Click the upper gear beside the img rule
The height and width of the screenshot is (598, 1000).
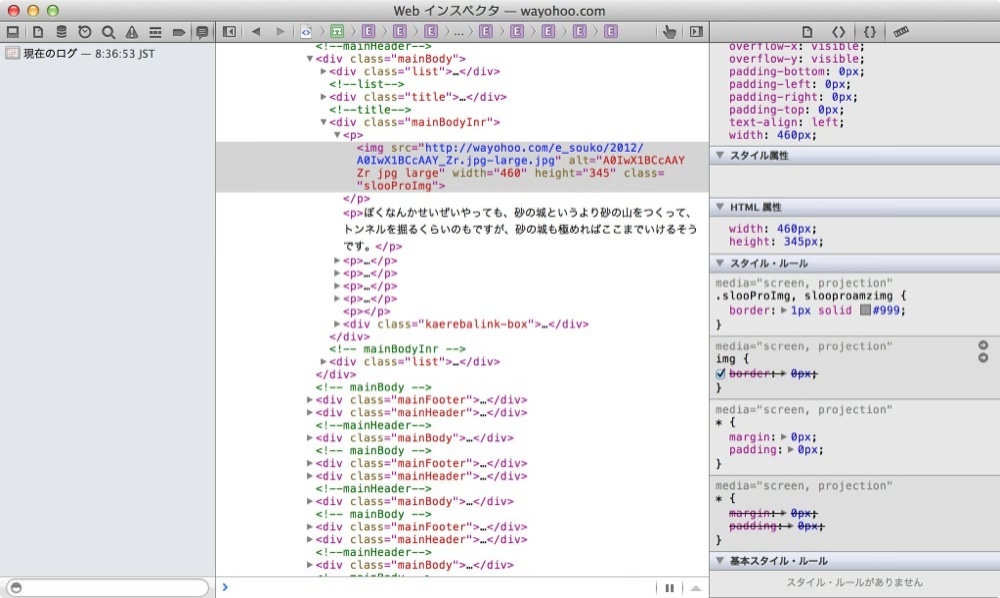[983, 345]
